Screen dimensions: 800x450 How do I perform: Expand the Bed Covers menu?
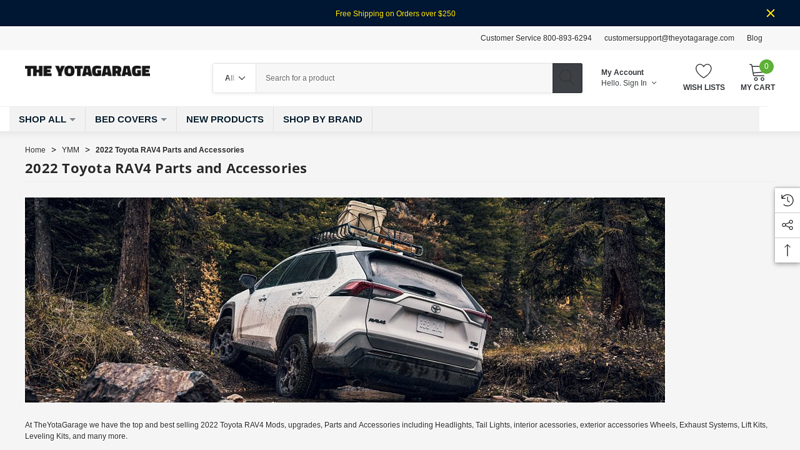pyautogui.click(x=131, y=119)
